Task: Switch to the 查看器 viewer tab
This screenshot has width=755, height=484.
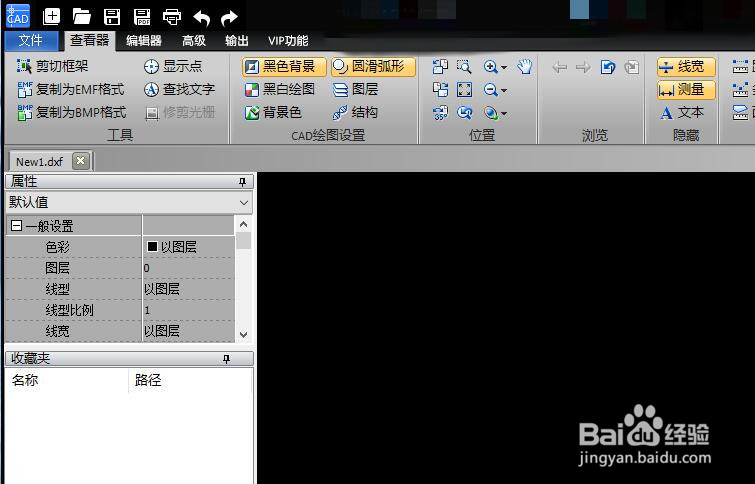Action: click(90, 40)
